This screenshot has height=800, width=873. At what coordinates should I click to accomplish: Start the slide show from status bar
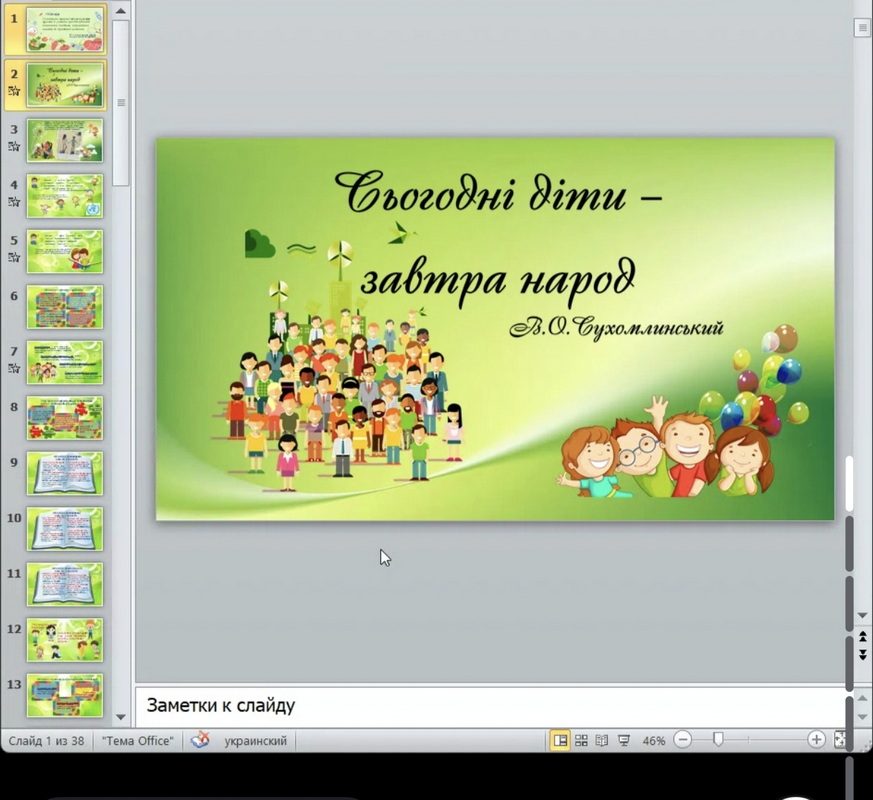[624, 741]
